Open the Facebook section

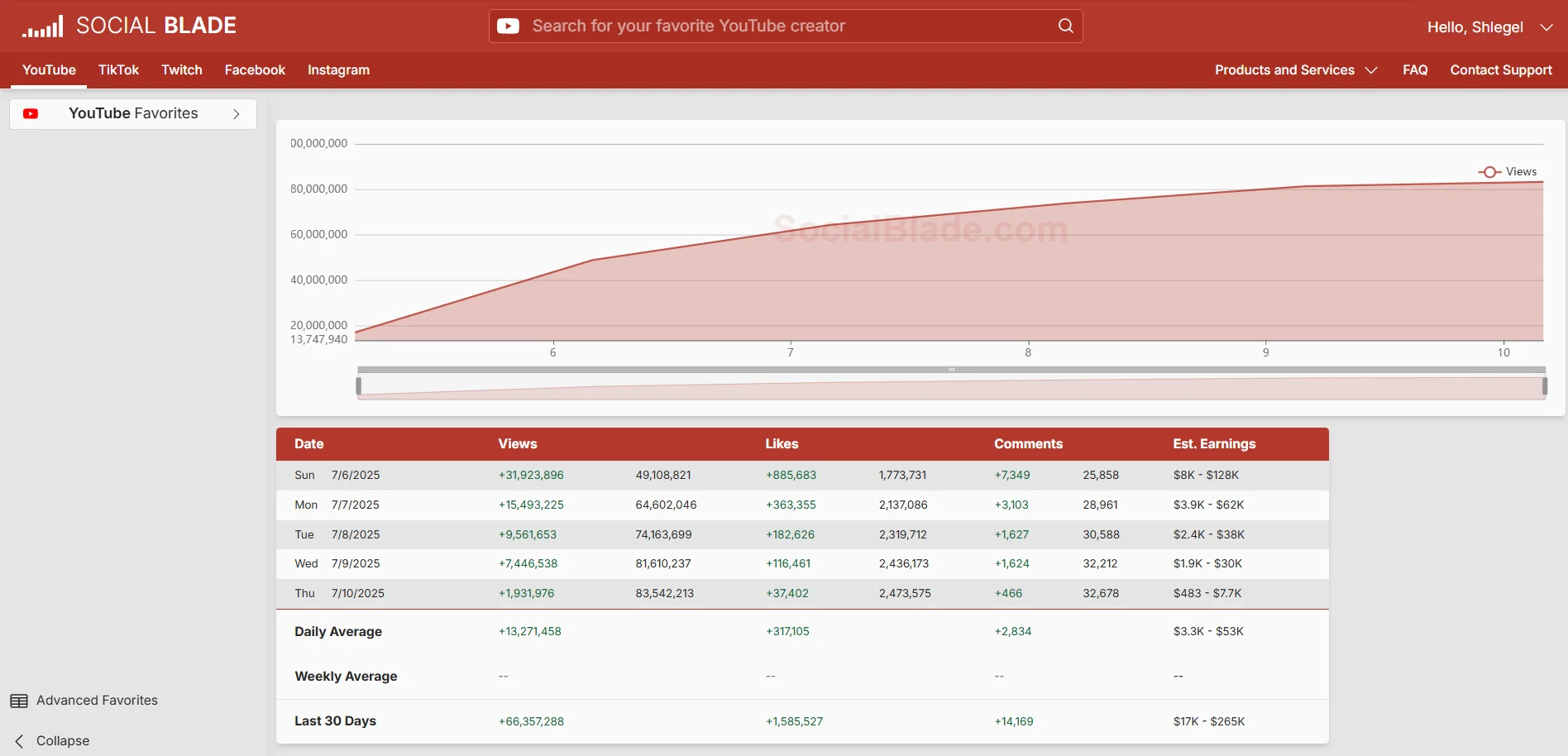(x=254, y=70)
